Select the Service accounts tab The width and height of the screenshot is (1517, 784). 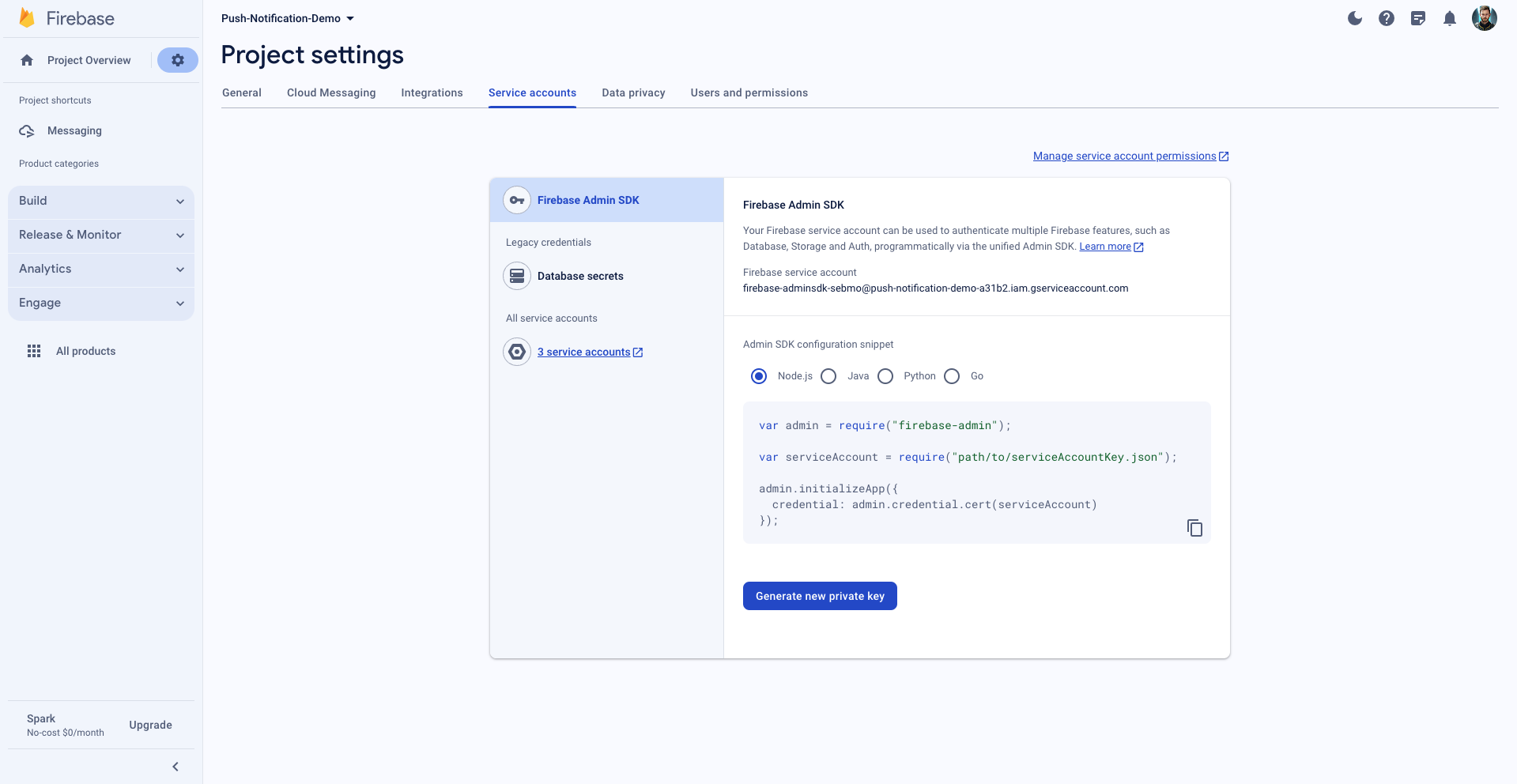coord(532,92)
